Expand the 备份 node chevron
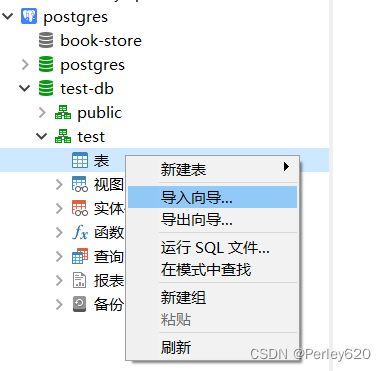 (x=59, y=304)
